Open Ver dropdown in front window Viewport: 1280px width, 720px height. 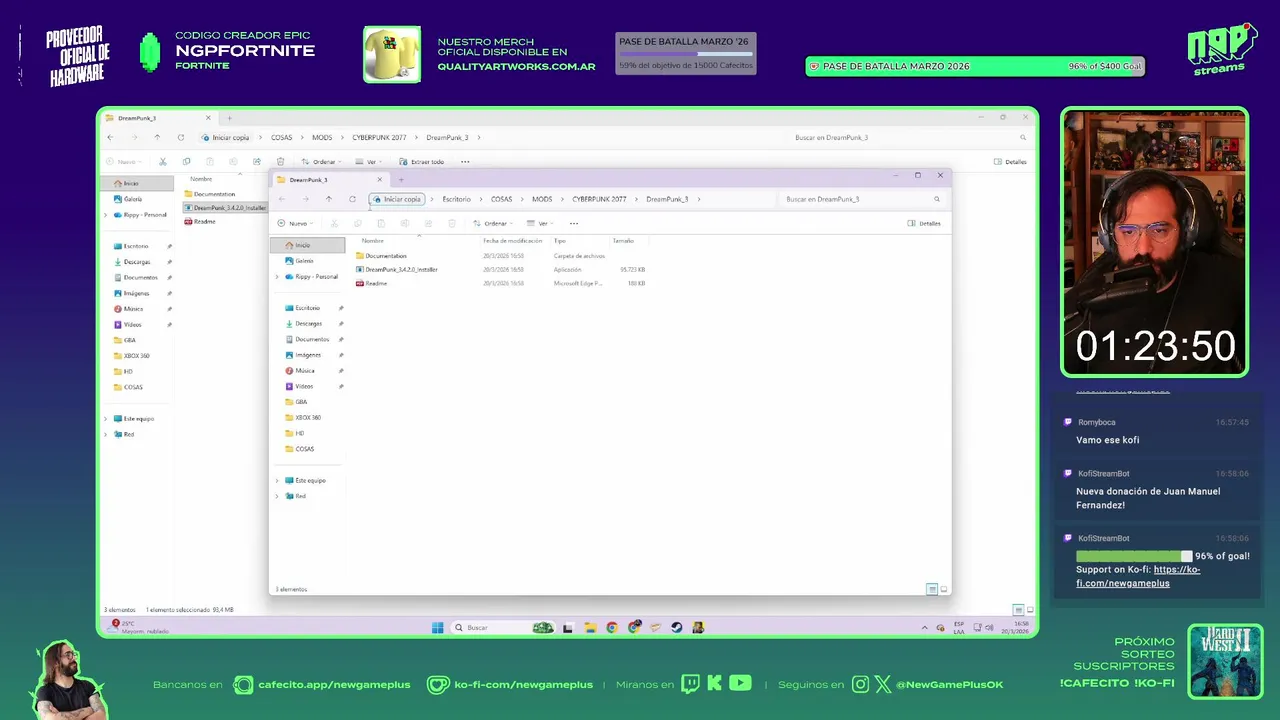[540, 223]
